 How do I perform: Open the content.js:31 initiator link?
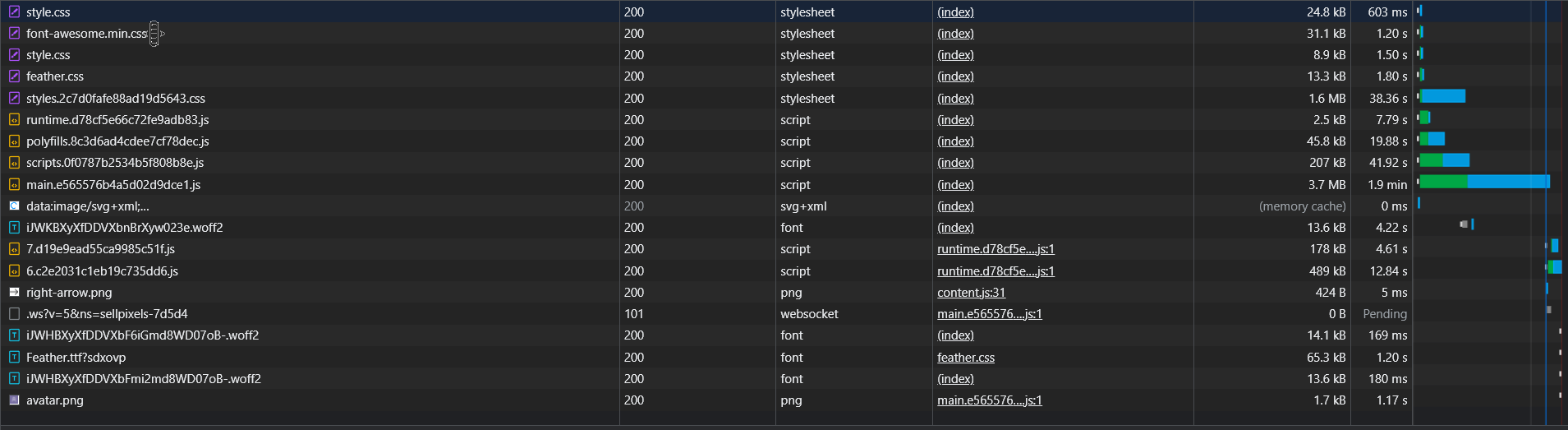(x=971, y=293)
